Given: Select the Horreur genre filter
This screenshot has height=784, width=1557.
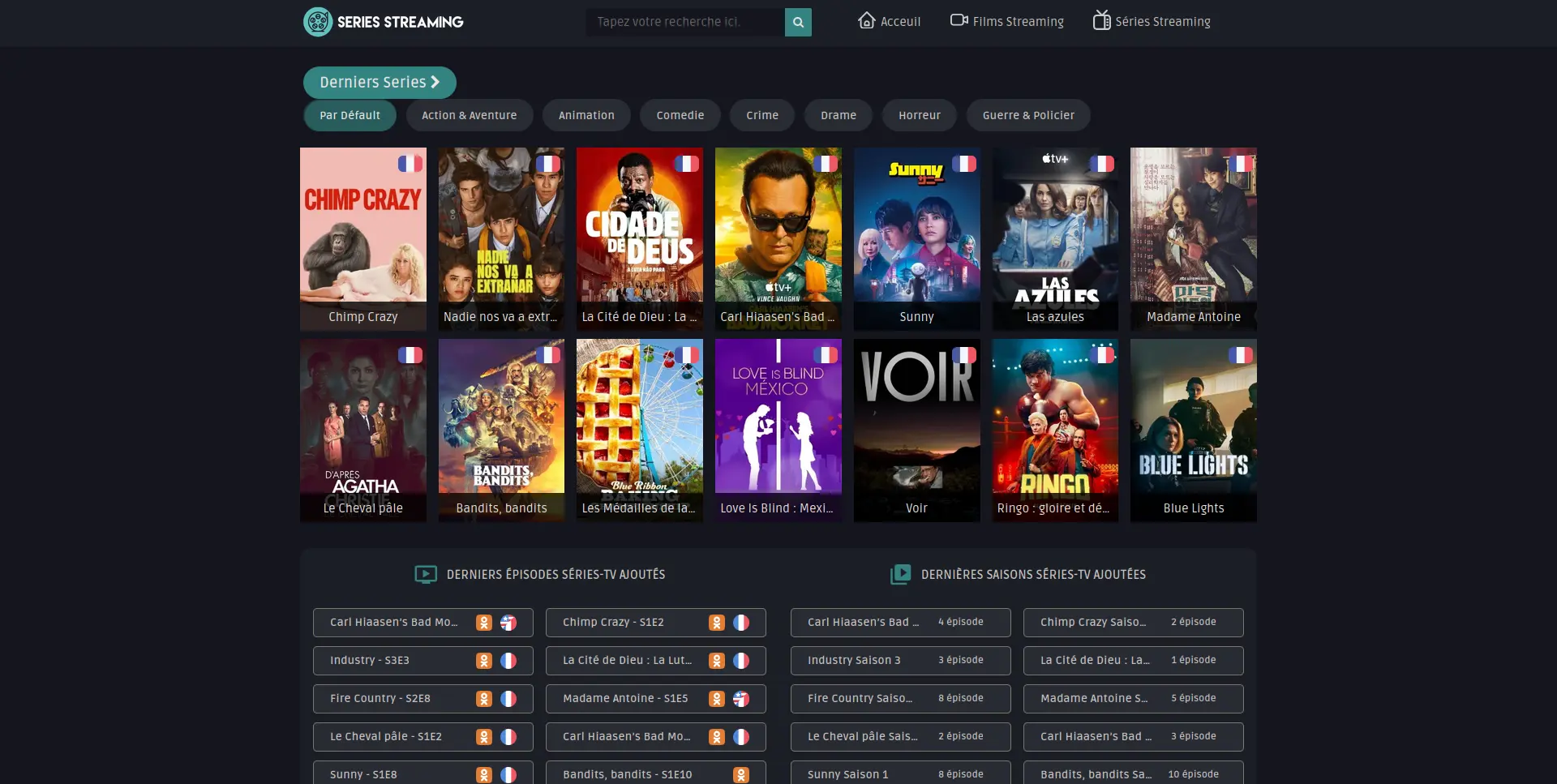Looking at the screenshot, I should (920, 115).
